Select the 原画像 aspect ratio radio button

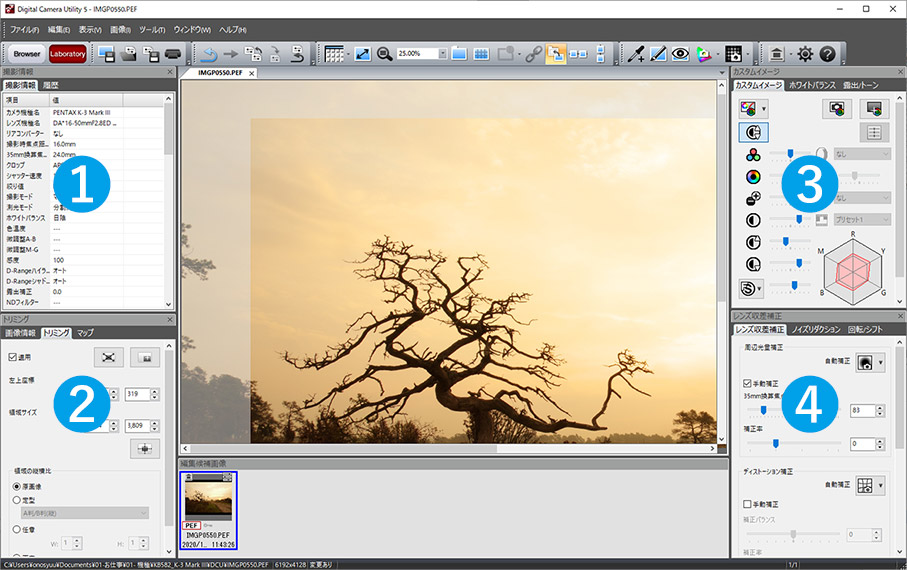click(x=17, y=486)
